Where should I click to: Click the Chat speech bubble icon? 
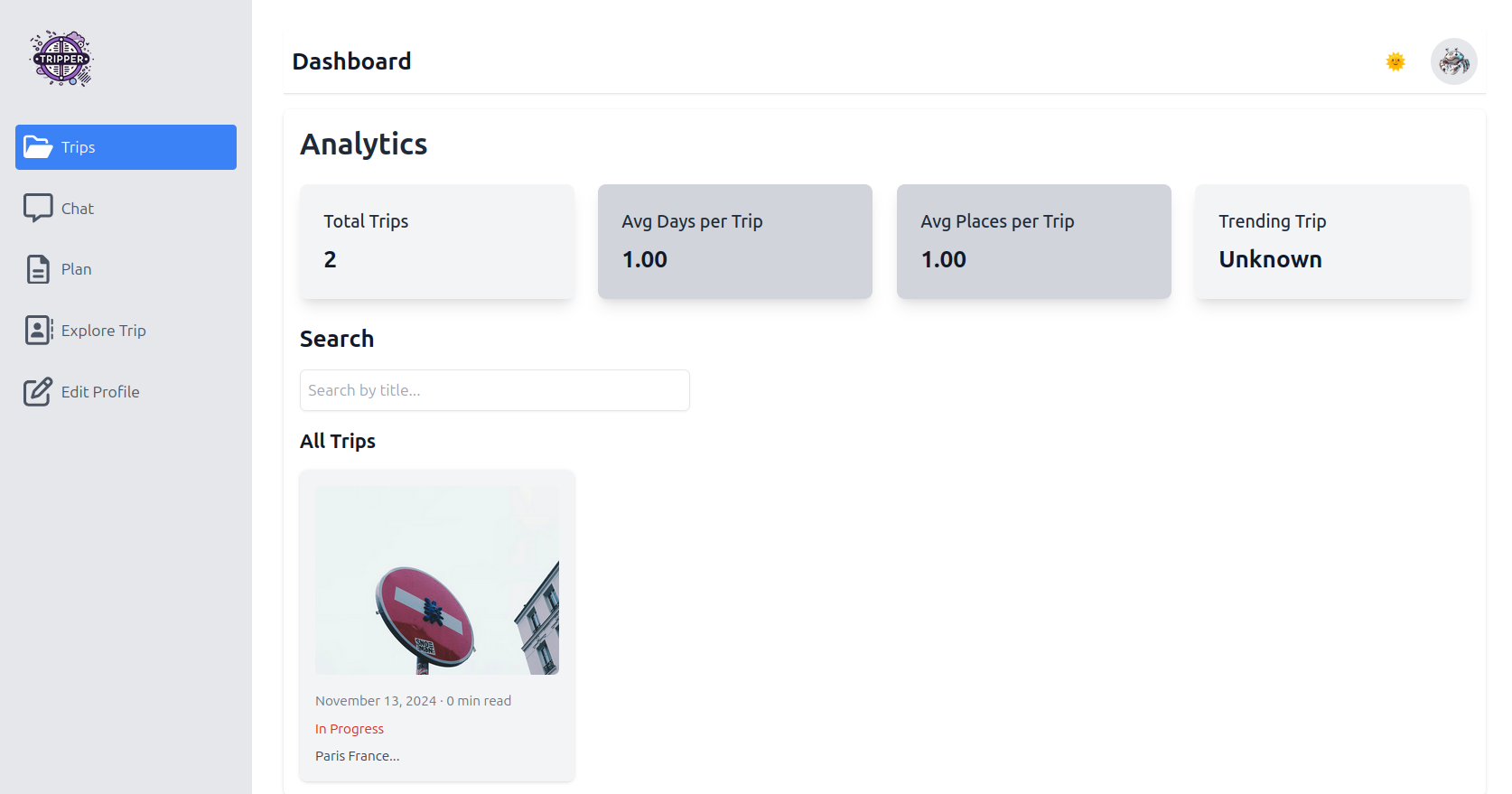(x=38, y=208)
